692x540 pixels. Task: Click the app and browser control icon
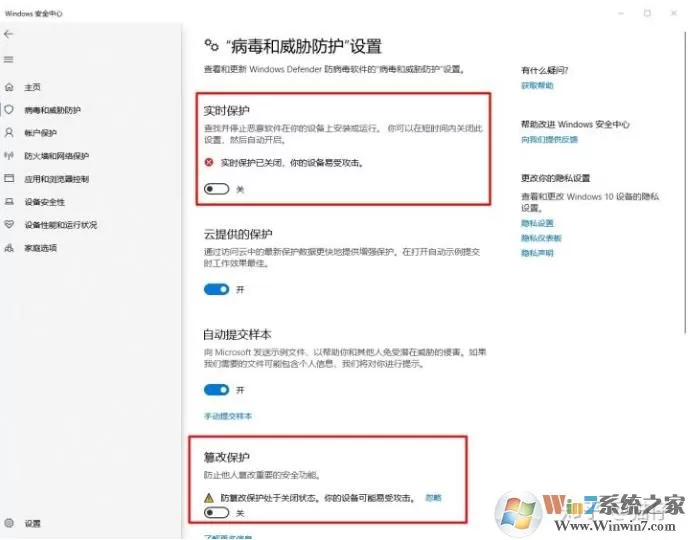click(x=9, y=178)
